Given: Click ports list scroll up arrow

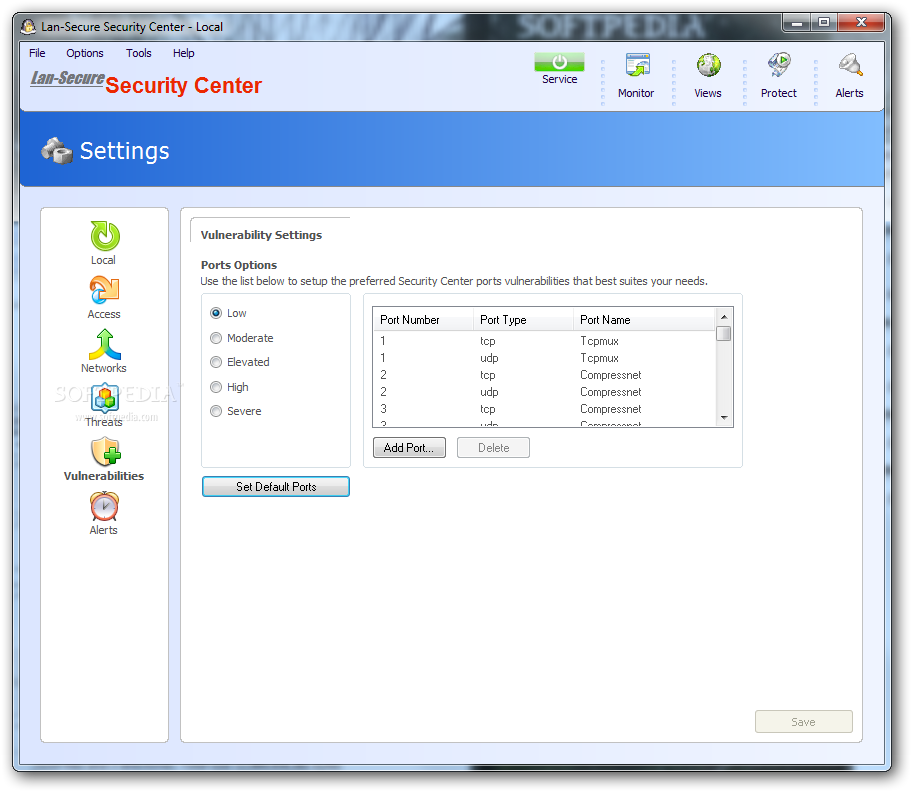Looking at the screenshot, I should (724, 317).
